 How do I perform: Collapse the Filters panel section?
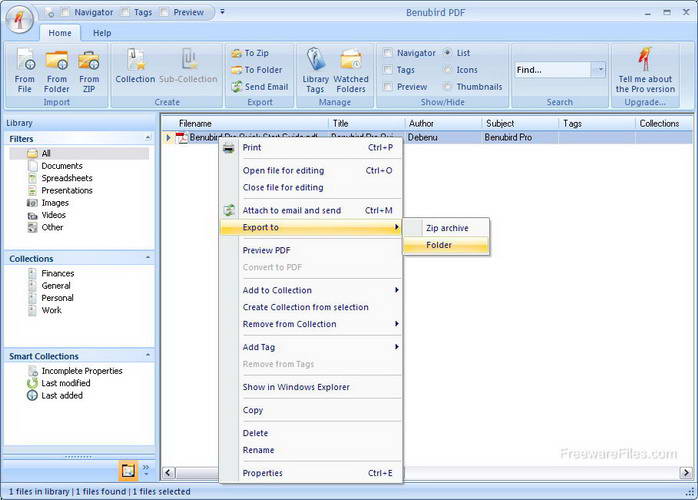[x=148, y=138]
